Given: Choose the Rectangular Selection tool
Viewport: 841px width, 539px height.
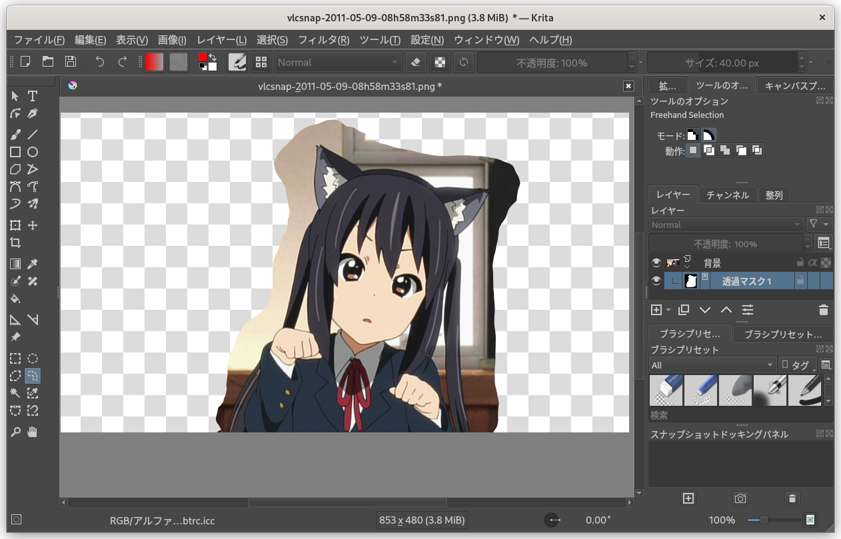Looking at the screenshot, I should [15, 358].
